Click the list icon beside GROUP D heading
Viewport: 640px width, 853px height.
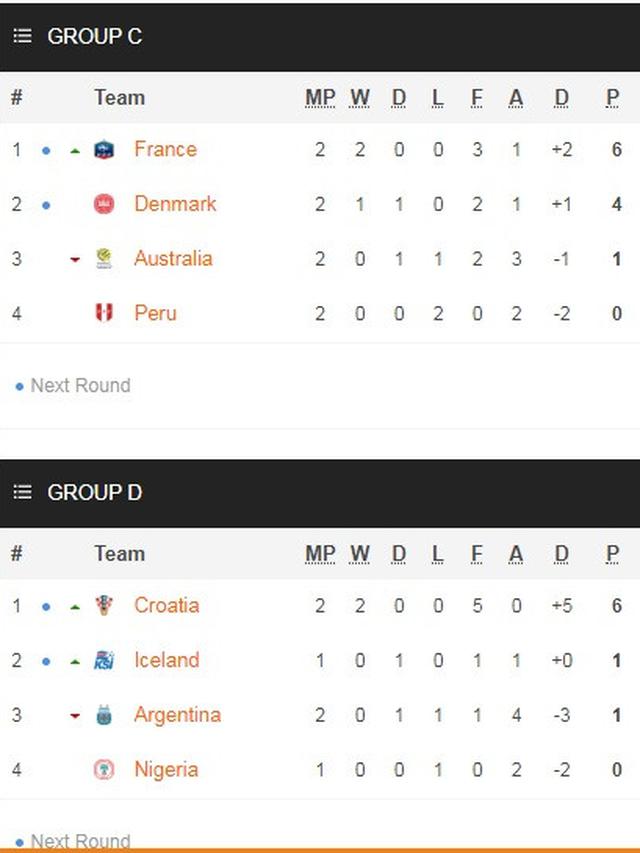click(x=23, y=492)
